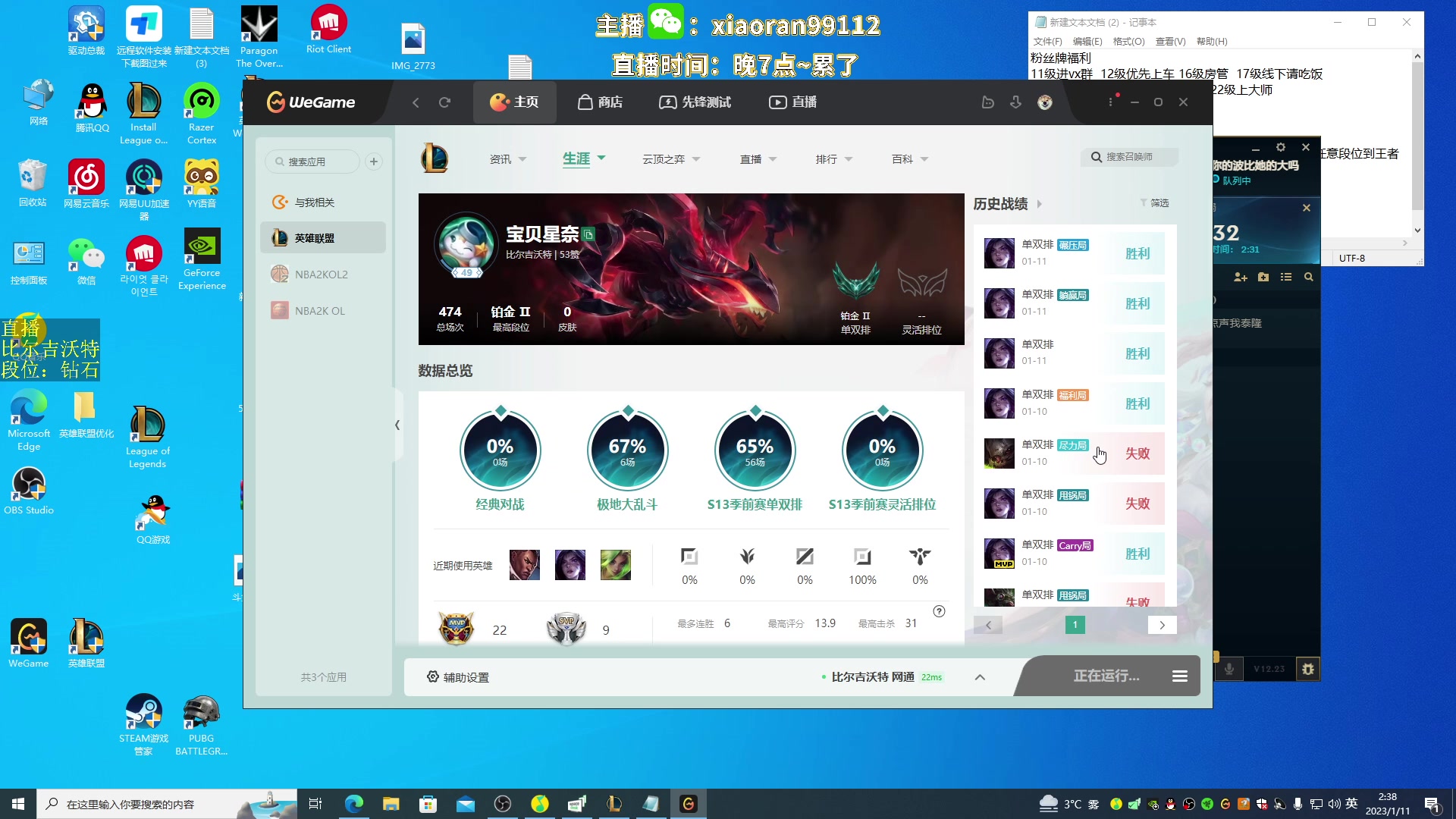The height and width of the screenshot is (819, 1456).
Task: Click the user avatar icon in the WeGame header
Action: coord(1045,102)
